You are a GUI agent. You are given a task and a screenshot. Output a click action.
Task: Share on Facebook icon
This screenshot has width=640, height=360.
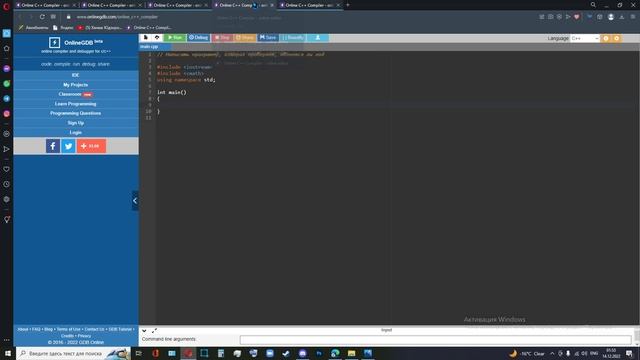53,146
